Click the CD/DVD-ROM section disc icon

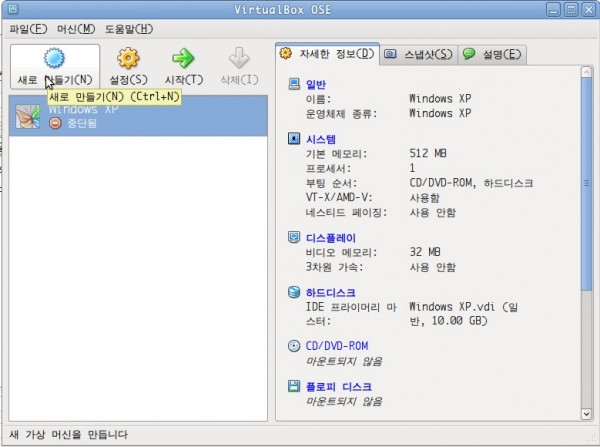pos(294,346)
